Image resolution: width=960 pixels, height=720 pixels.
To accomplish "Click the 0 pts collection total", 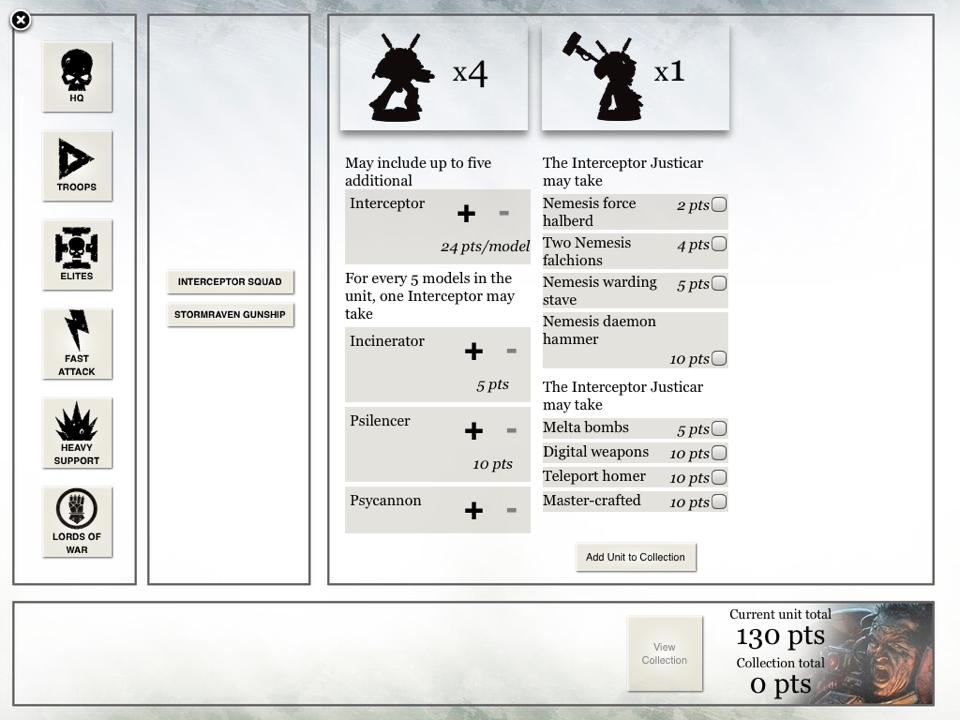I will click(x=780, y=684).
